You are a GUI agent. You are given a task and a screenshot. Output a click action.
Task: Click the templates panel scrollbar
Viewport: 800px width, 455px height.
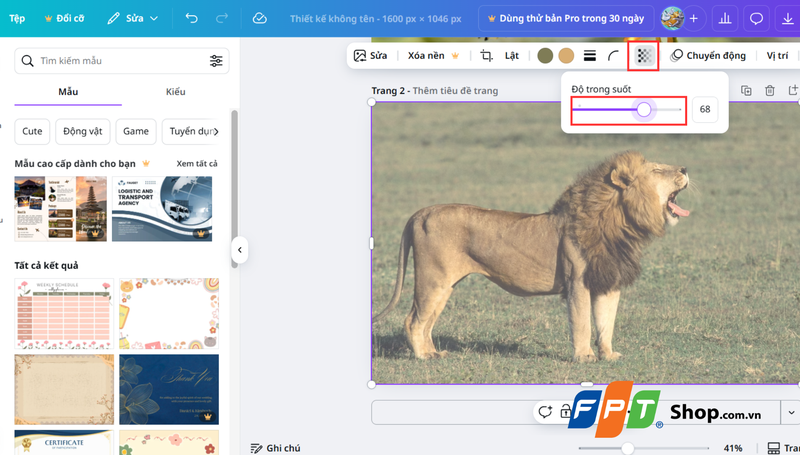234,189
